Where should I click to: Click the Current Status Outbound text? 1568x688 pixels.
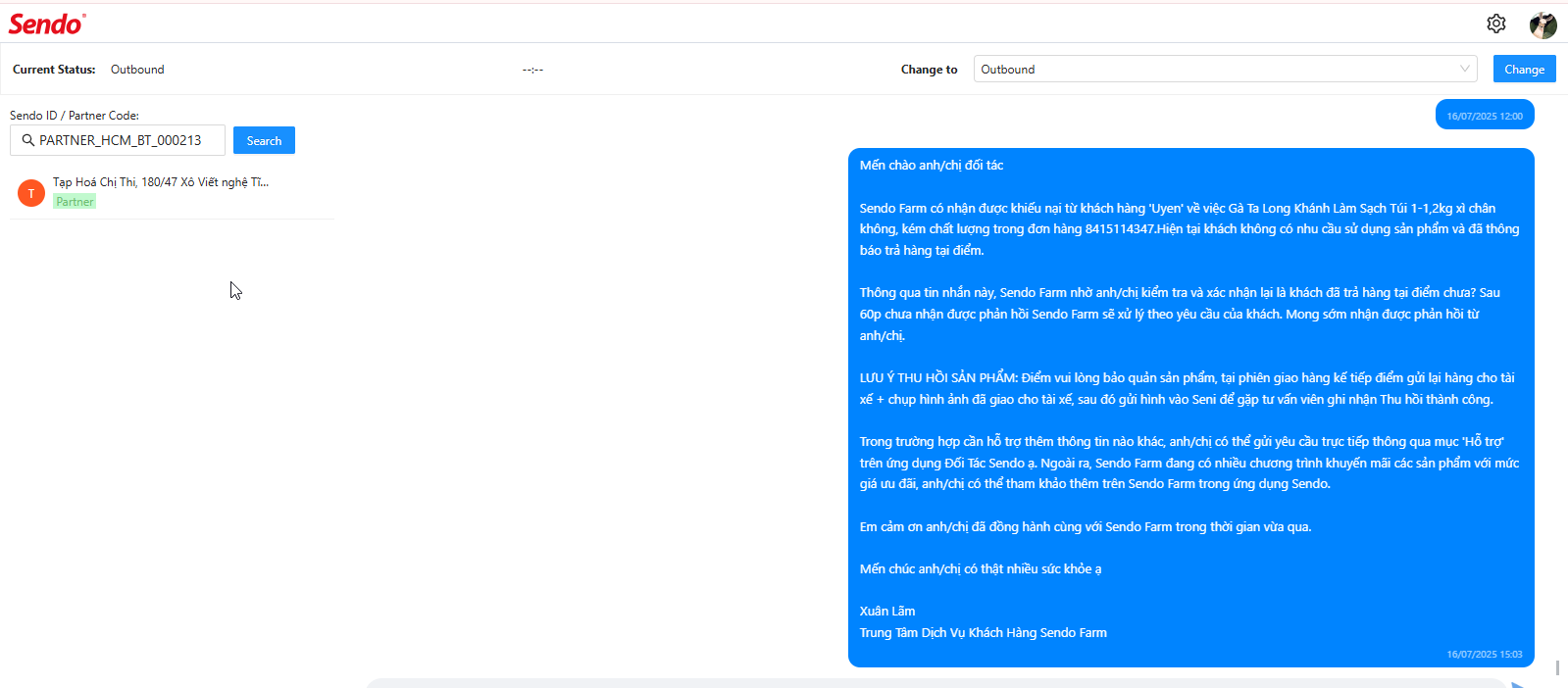coord(137,70)
